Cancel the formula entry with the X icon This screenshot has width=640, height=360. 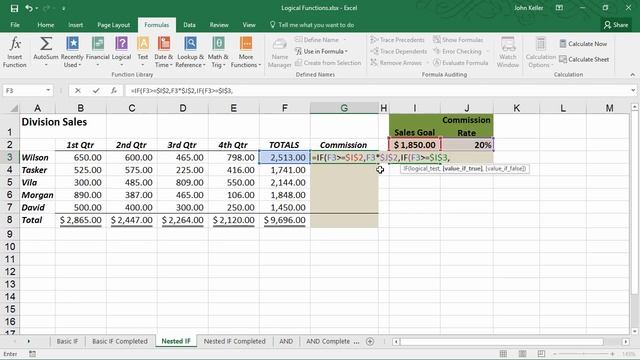(78, 91)
